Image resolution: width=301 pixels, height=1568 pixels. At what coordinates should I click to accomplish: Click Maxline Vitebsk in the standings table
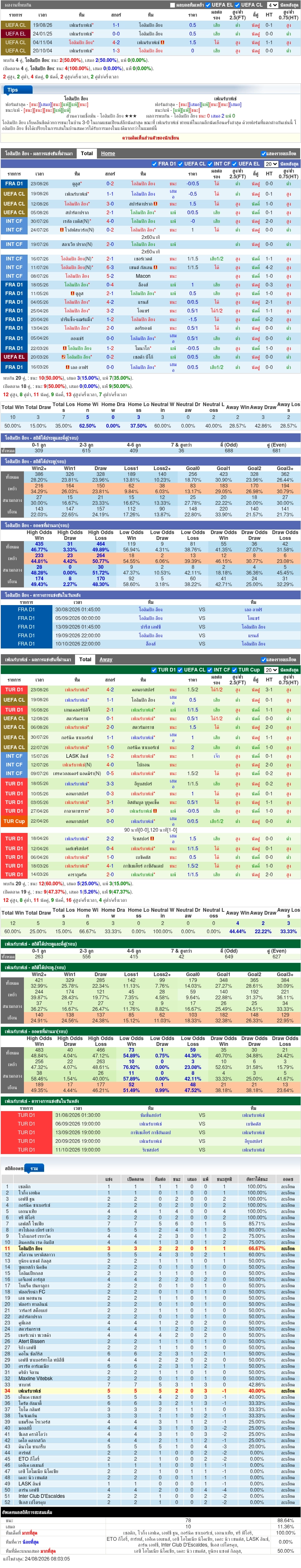pyautogui.click(x=35, y=1379)
